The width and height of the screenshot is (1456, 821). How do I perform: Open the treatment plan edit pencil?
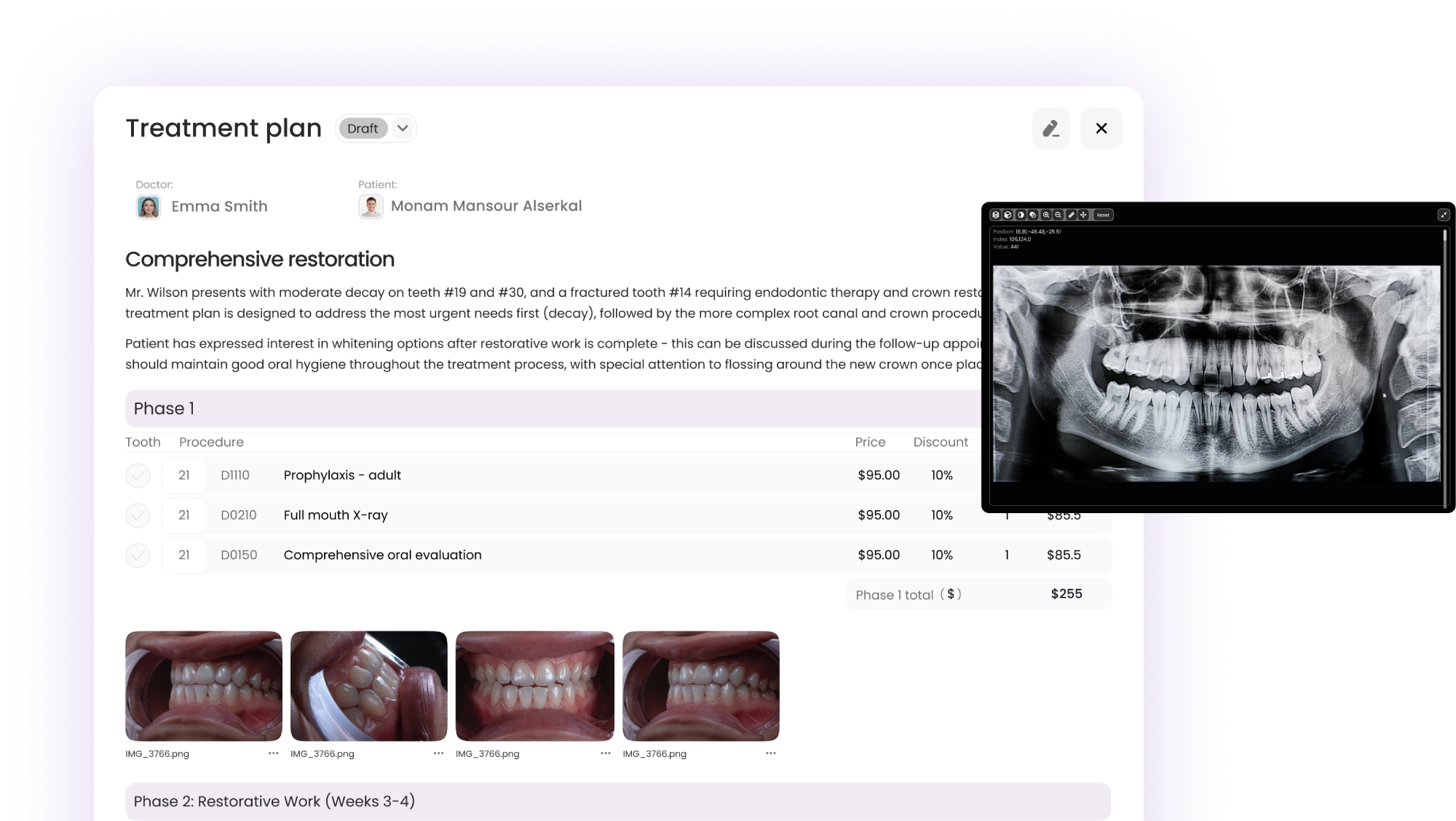point(1051,128)
